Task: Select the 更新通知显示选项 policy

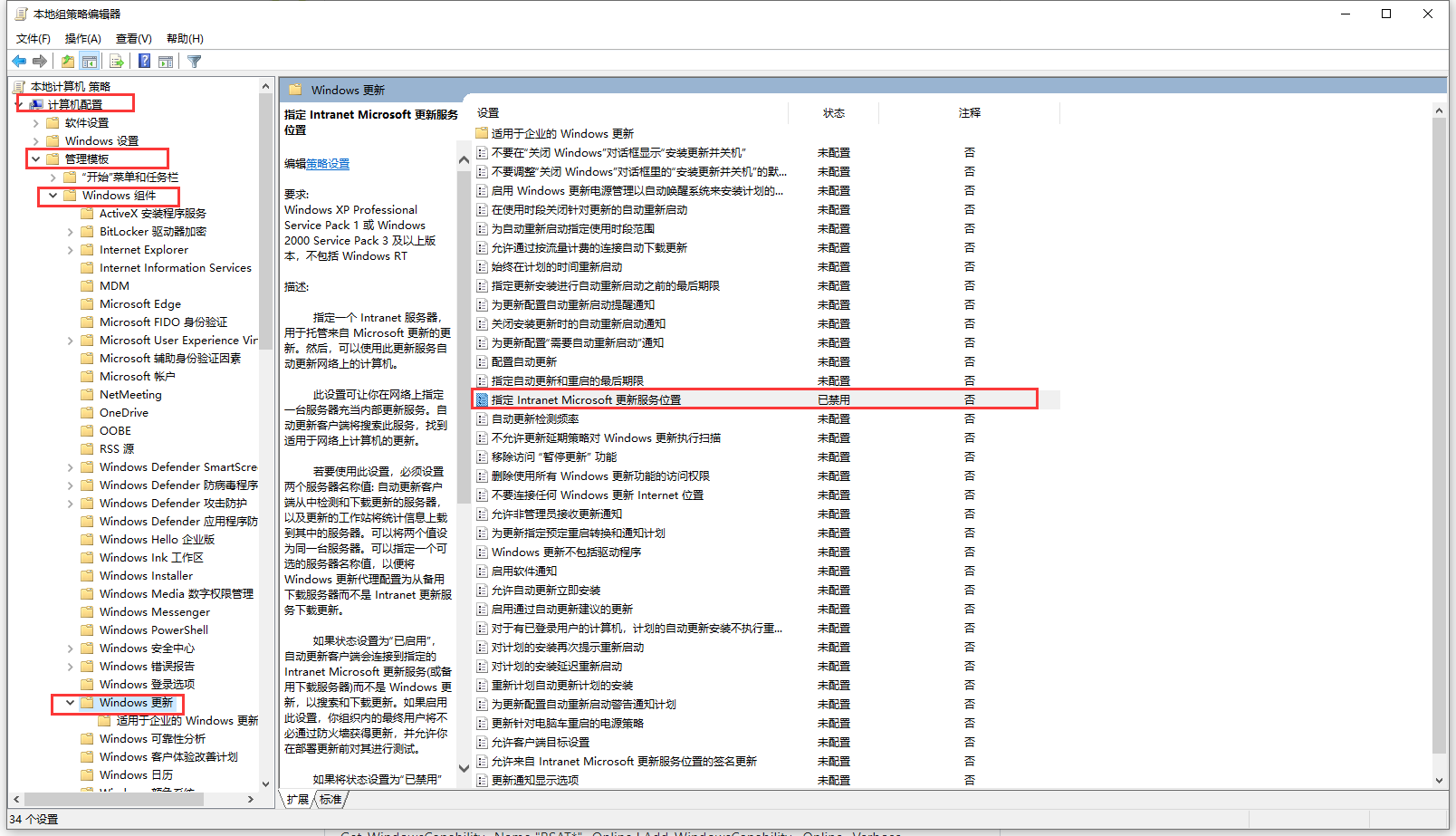Action: pyautogui.click(x=535, y=781)
